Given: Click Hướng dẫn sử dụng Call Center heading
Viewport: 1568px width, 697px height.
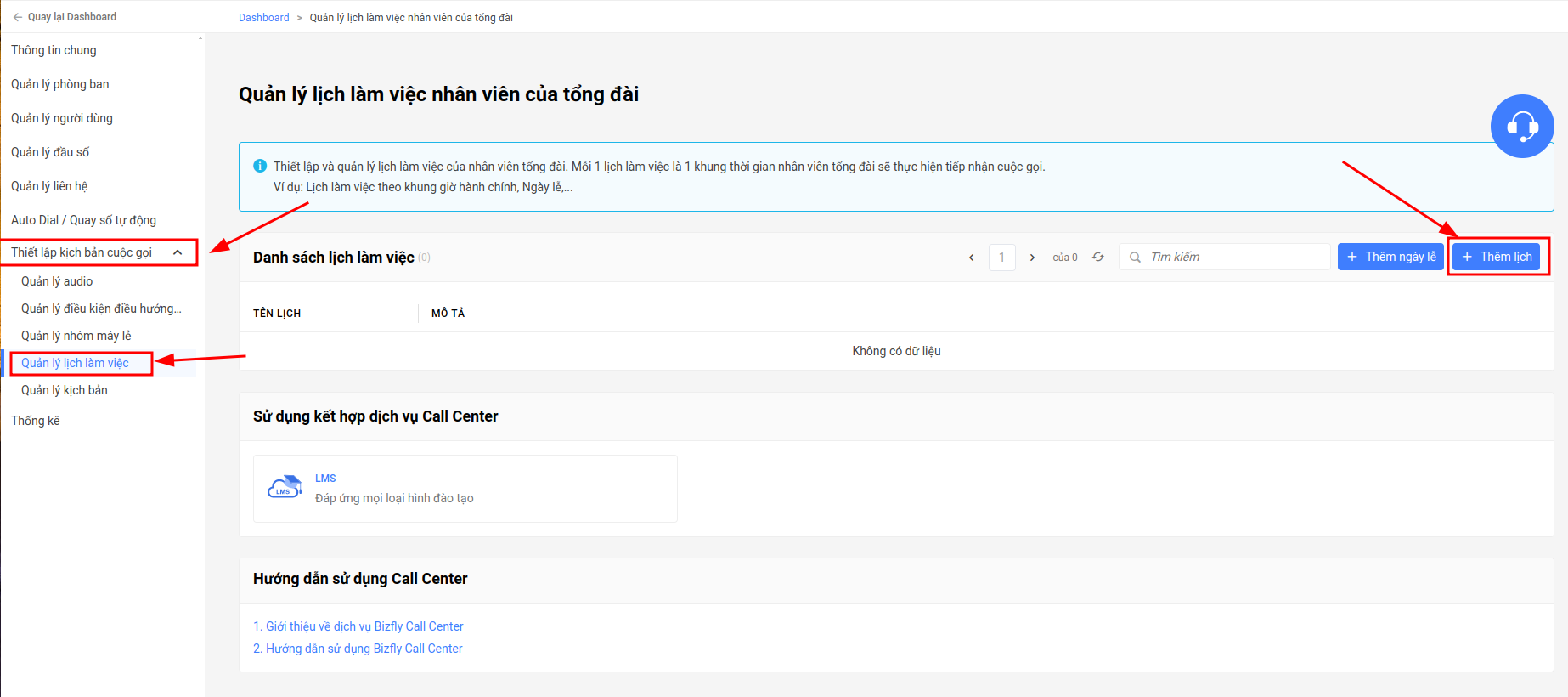Looking at the screenshot, I should point(360,579).
